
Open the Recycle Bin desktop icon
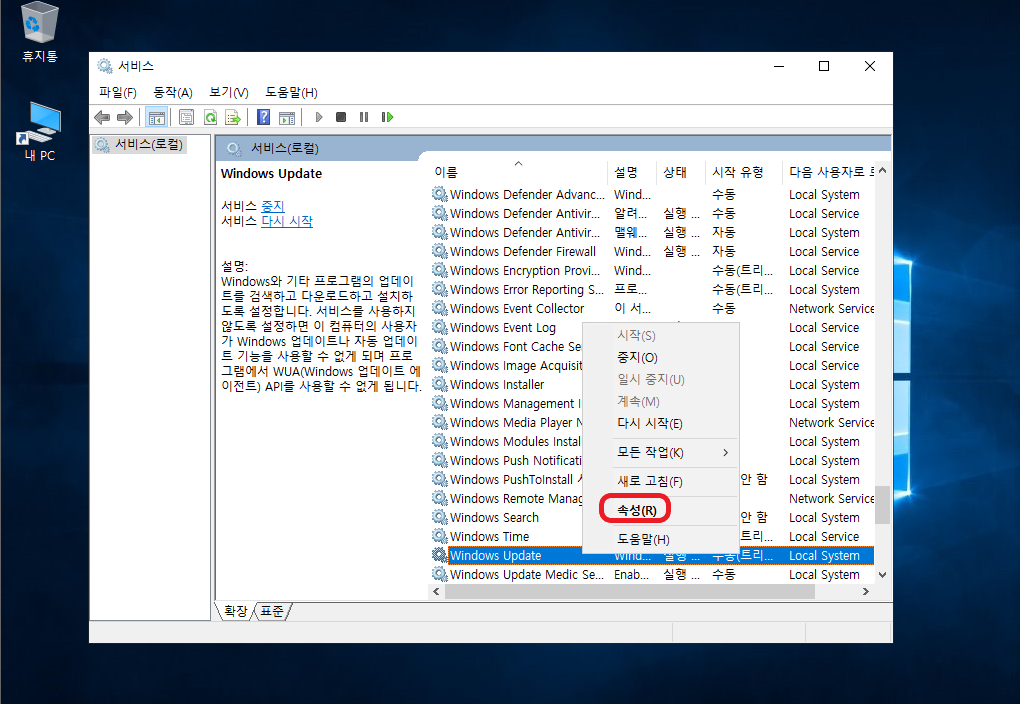[40, 32]
